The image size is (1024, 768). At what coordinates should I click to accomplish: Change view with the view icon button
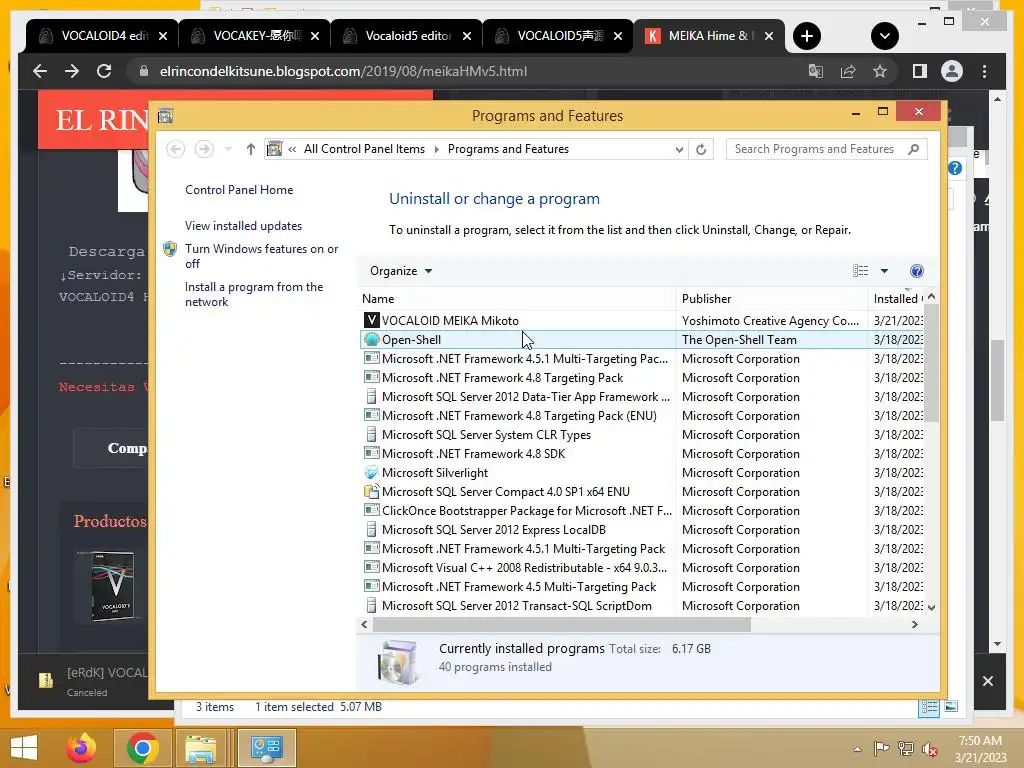tap(860, 270)
